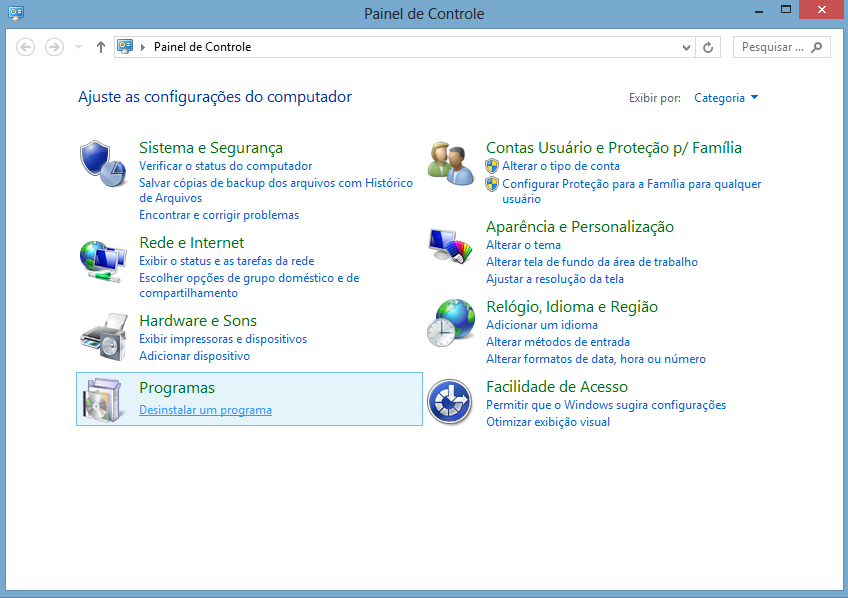Image resolution: width=848 pixels, height=598 pixels.
Task: Click Alterar o tema link
Action: click(x=524, y=245)
